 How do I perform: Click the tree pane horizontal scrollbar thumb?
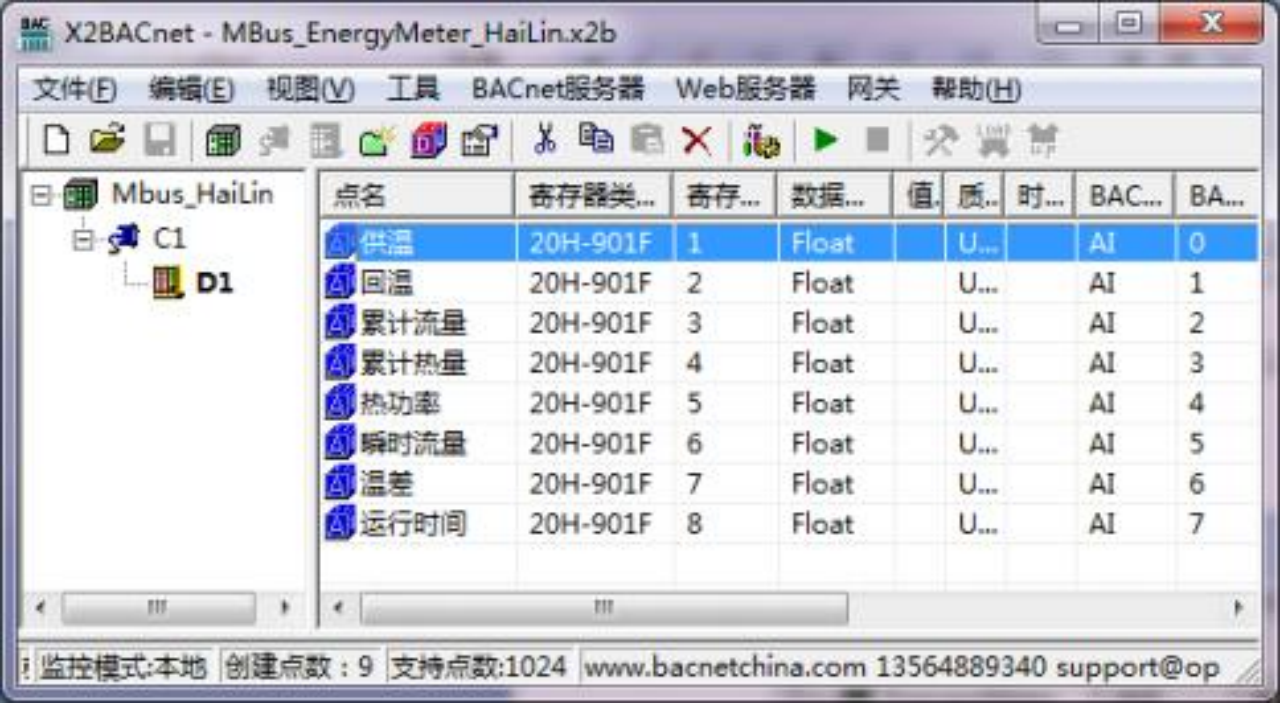click(x=157, y=607)
